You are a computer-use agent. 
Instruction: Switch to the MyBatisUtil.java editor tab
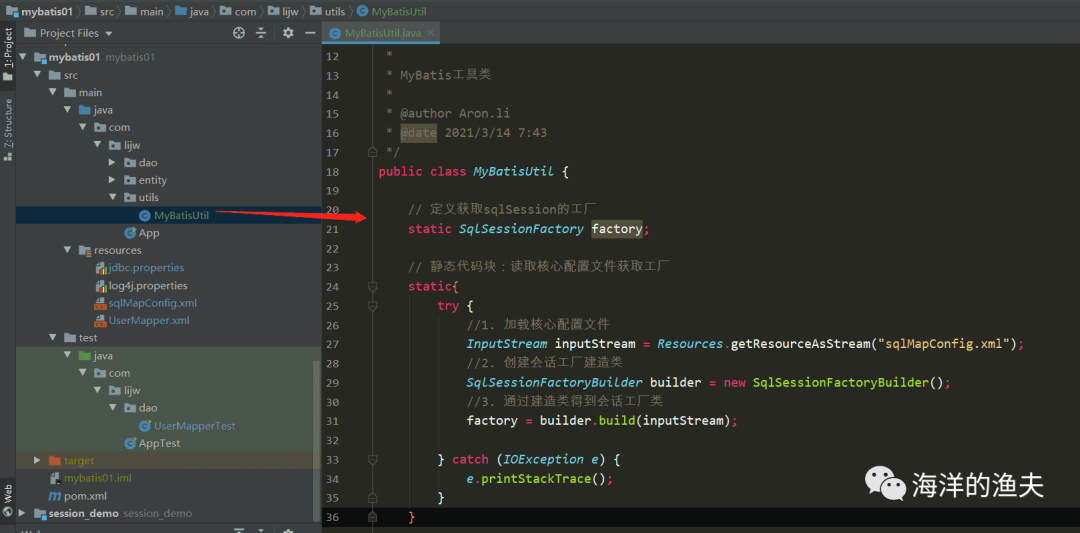tap(381, 33)
